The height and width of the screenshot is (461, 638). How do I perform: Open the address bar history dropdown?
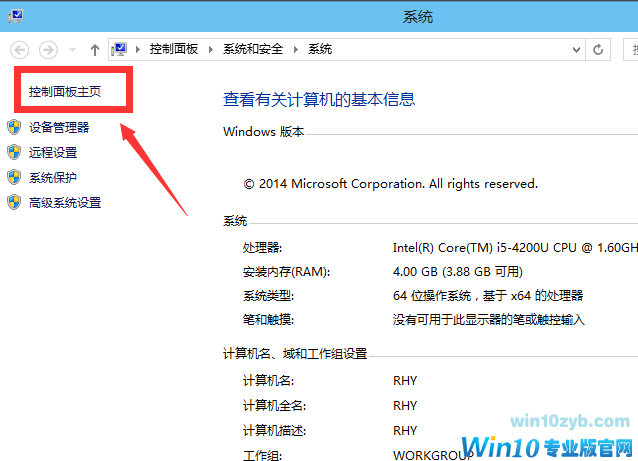pos(576,50)
